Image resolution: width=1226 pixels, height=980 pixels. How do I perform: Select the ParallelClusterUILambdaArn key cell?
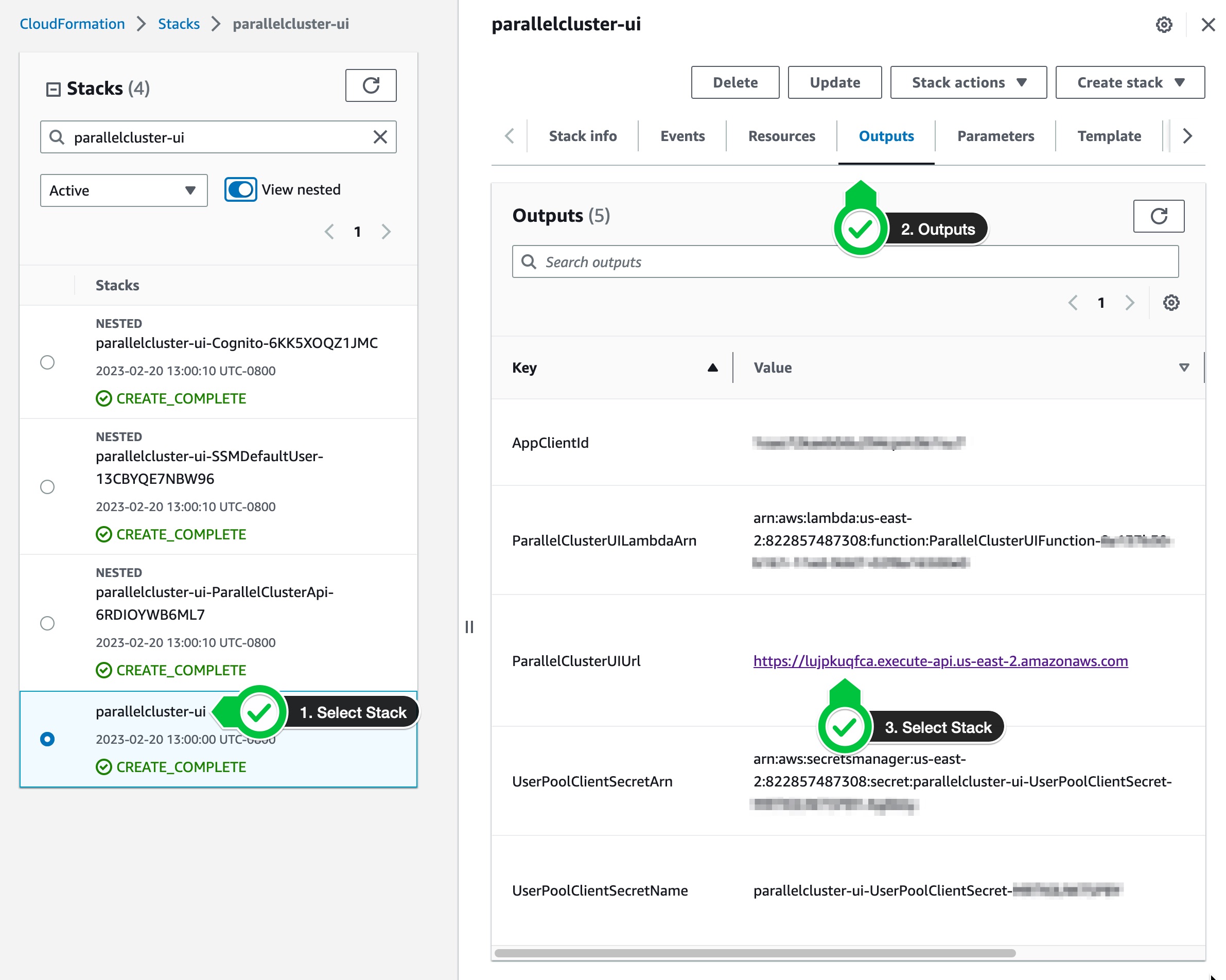(604, 541)
